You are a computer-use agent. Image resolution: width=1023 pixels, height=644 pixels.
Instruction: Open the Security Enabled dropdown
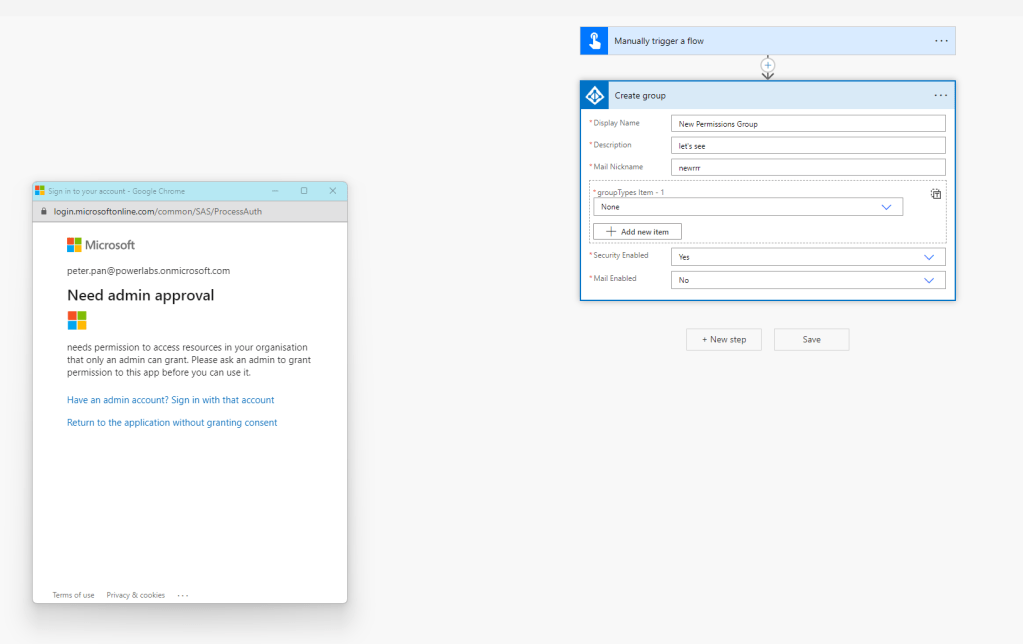coord(807,257)
